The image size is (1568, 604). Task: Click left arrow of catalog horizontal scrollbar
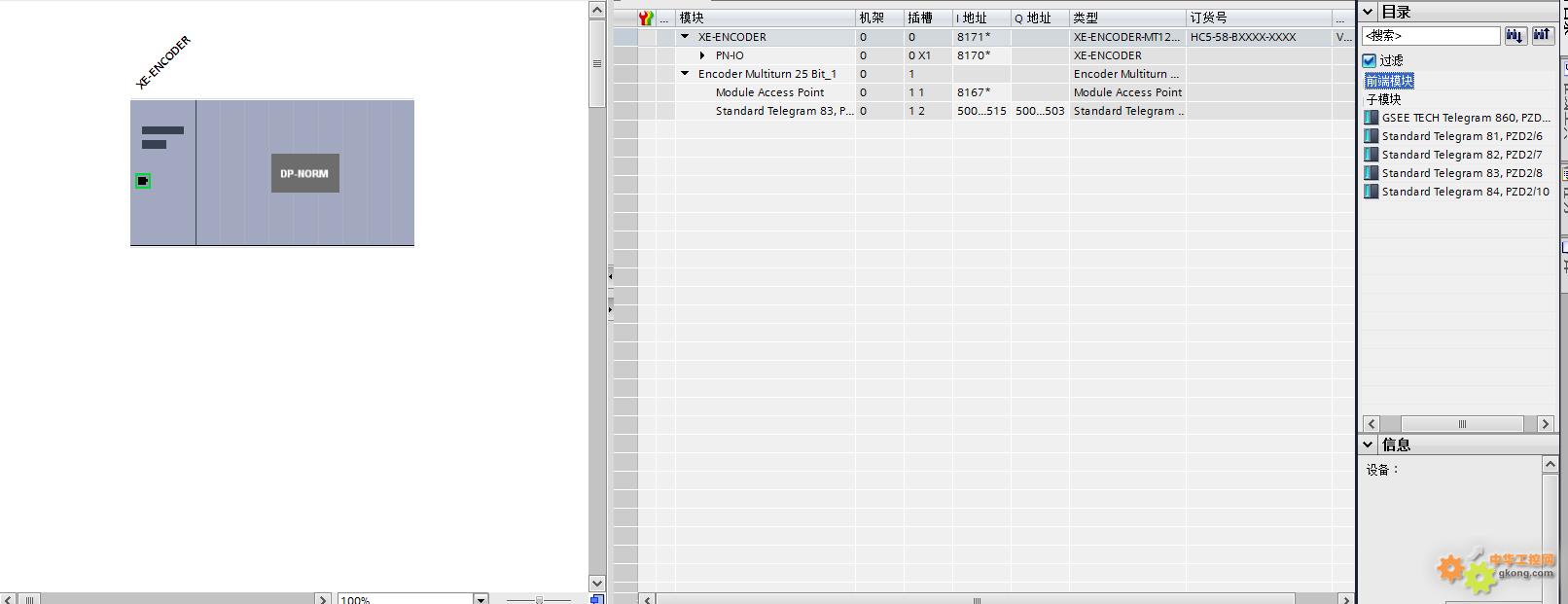1372,424
